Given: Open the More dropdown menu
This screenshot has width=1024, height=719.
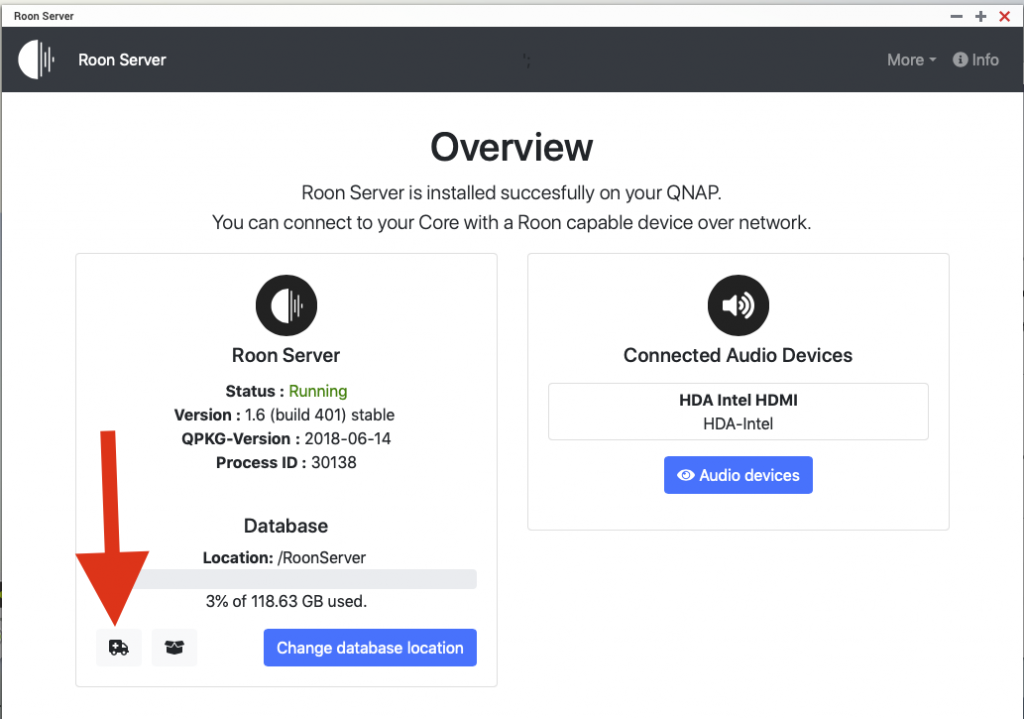Looking at the screenshot, I should tap(911, 60).
